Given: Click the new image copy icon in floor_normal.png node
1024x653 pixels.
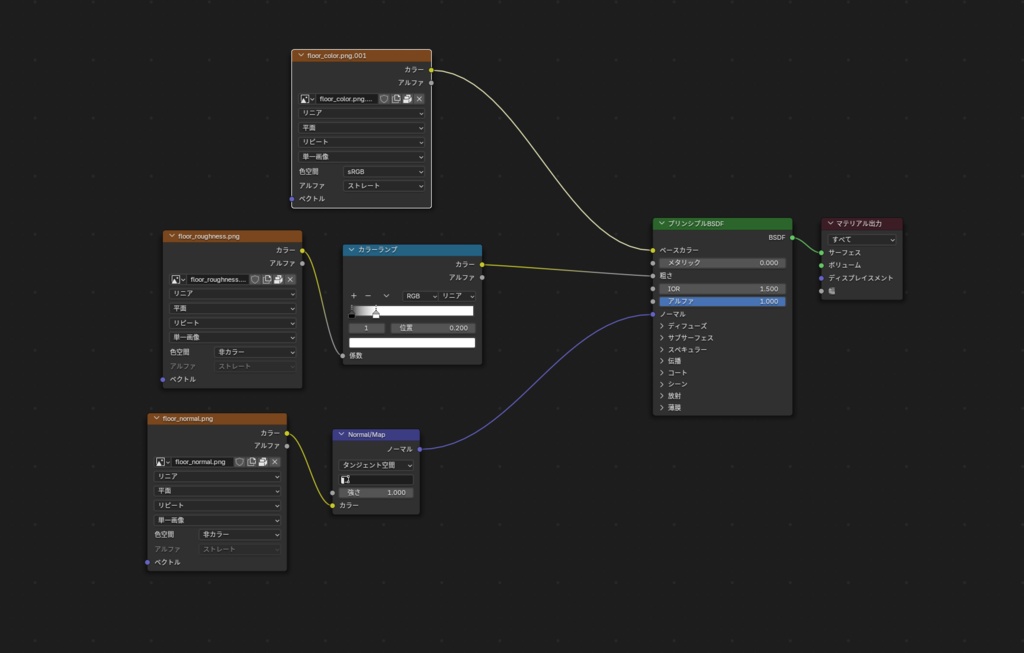Looking at the screenshot, I should point(251,462).
